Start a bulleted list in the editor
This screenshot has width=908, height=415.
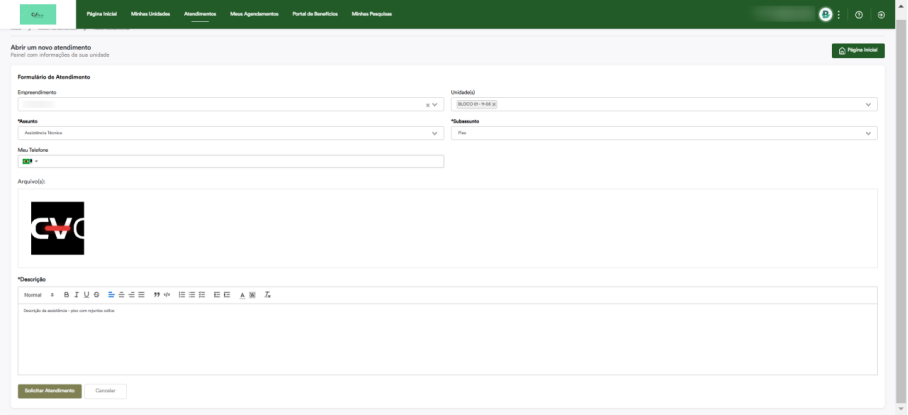click(192, 295)
